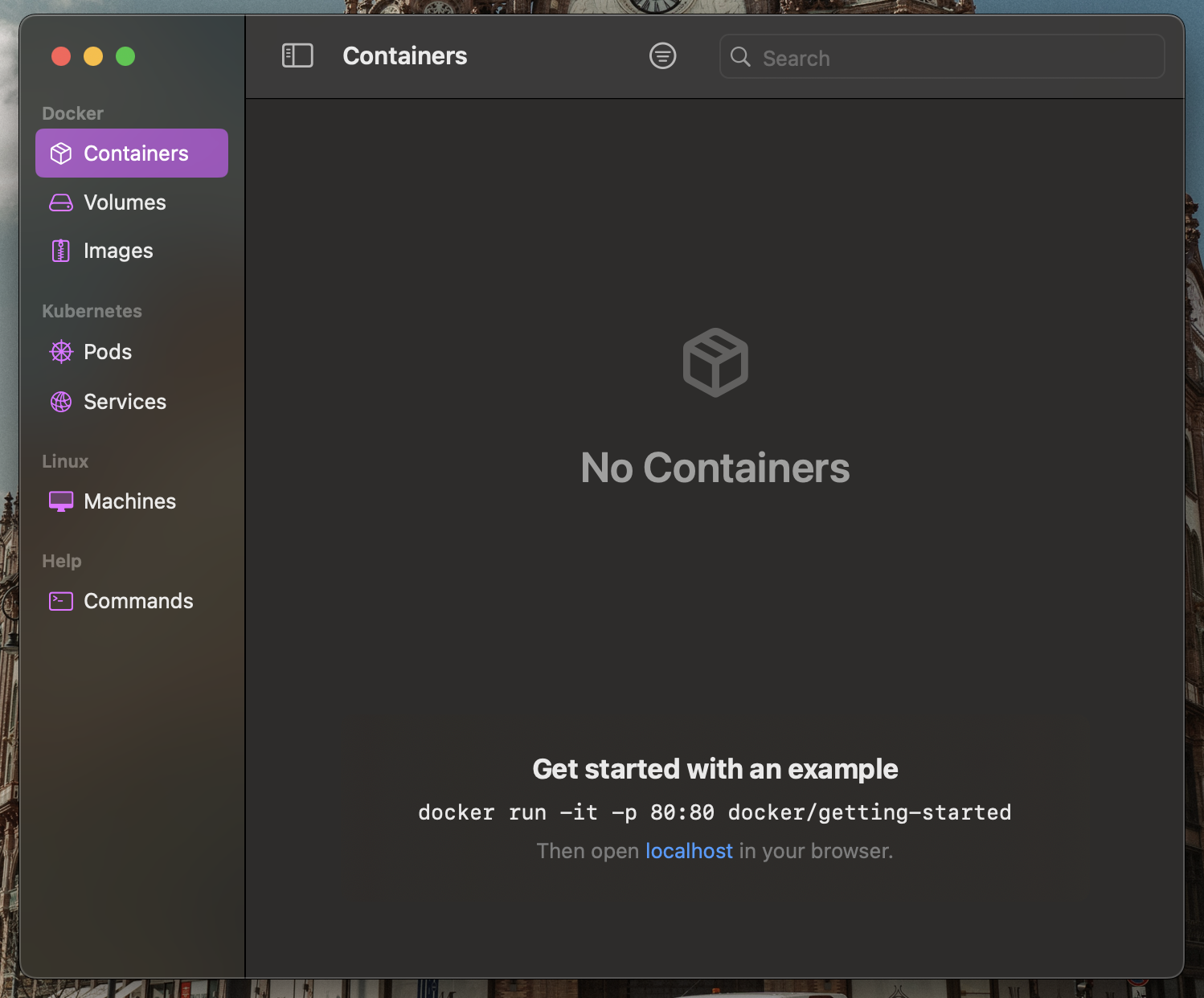Select the Volumes icon in the sidebar
The image size is (1204, 998).
click(61, 202)
